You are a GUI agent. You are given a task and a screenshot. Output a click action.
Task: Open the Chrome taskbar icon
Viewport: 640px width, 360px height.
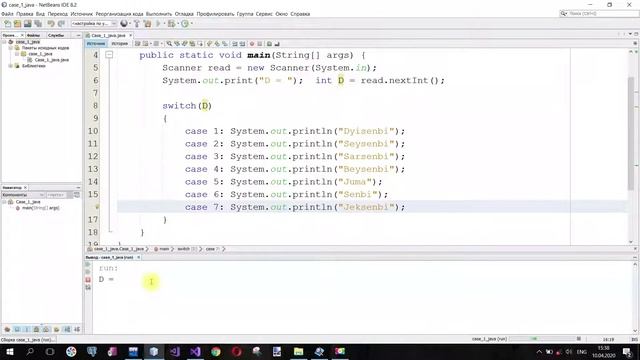(216, 351)
